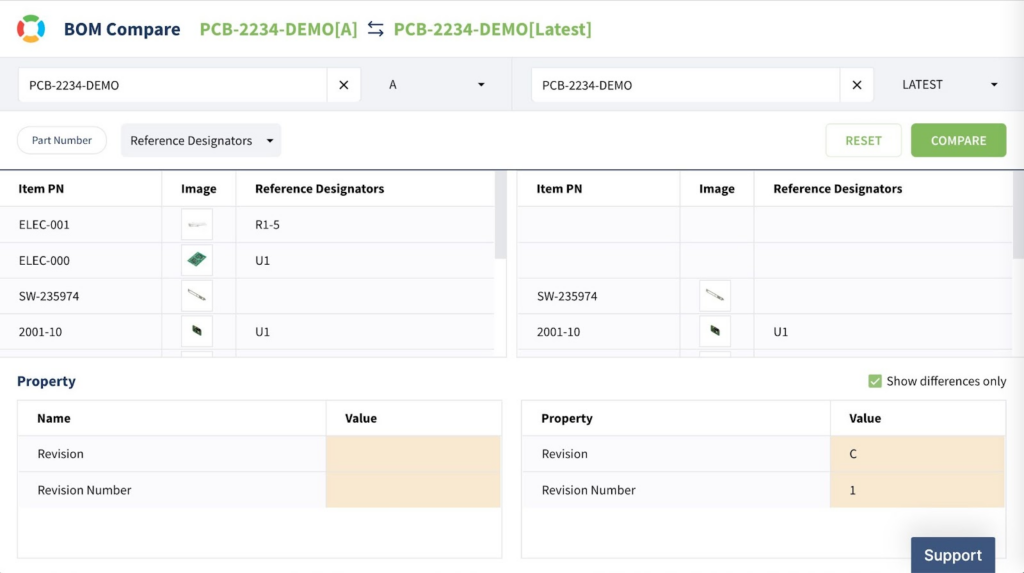This screenshot has height=573, width=1024.
Task: Click the left table vertical scrollbar
Action: coord(501,216)
